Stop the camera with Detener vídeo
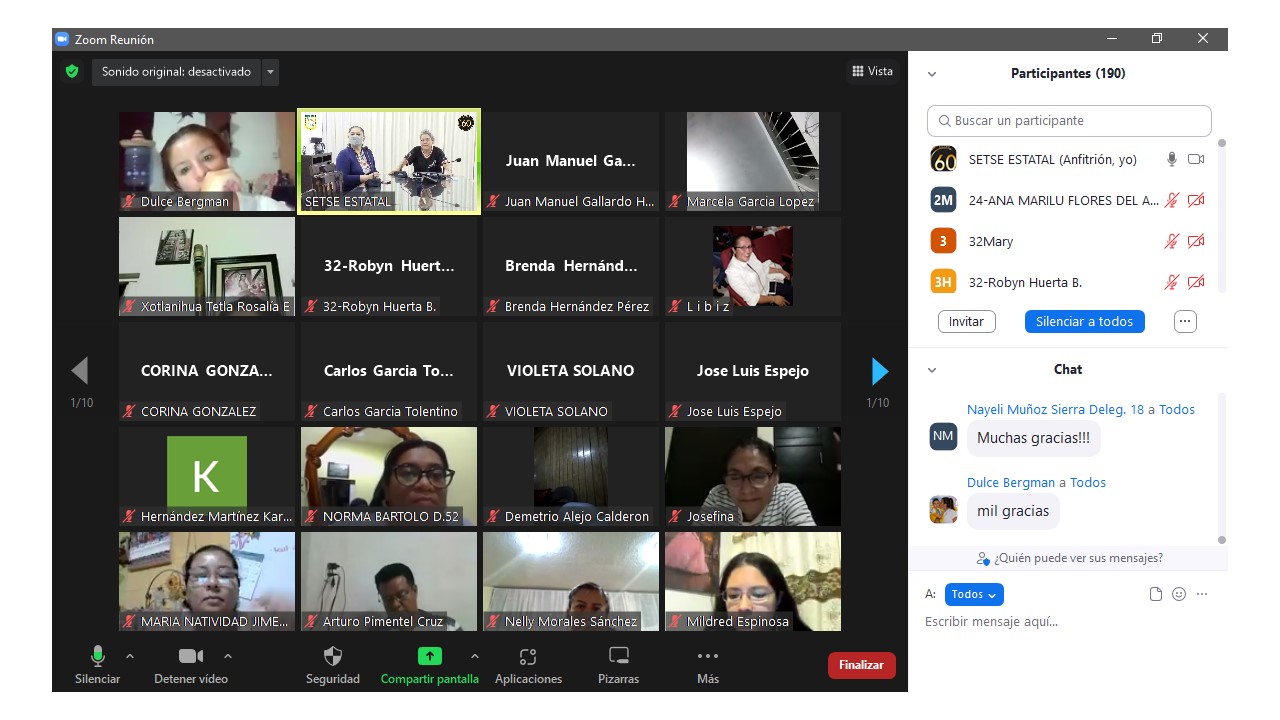Viewport: 1280px width, 720px height. 190,665
